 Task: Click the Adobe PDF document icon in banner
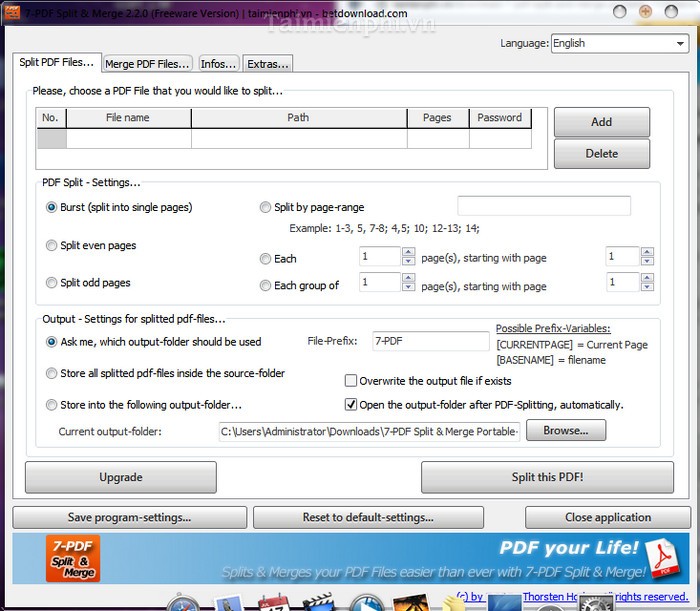pyautogui.click(x=664, y=557)
